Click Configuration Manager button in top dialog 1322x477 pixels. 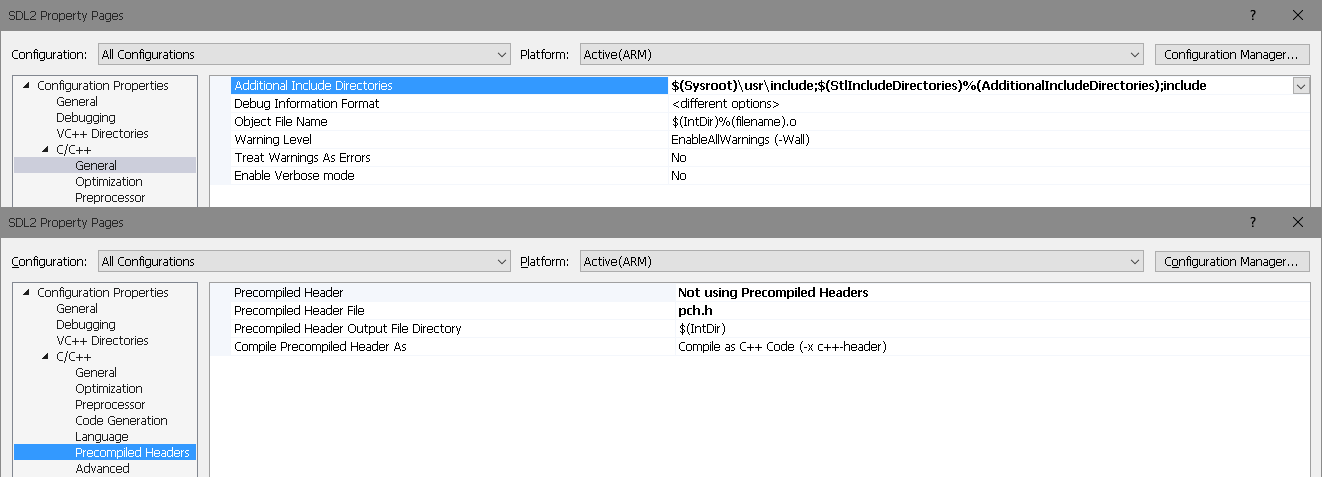point(1231,54)
